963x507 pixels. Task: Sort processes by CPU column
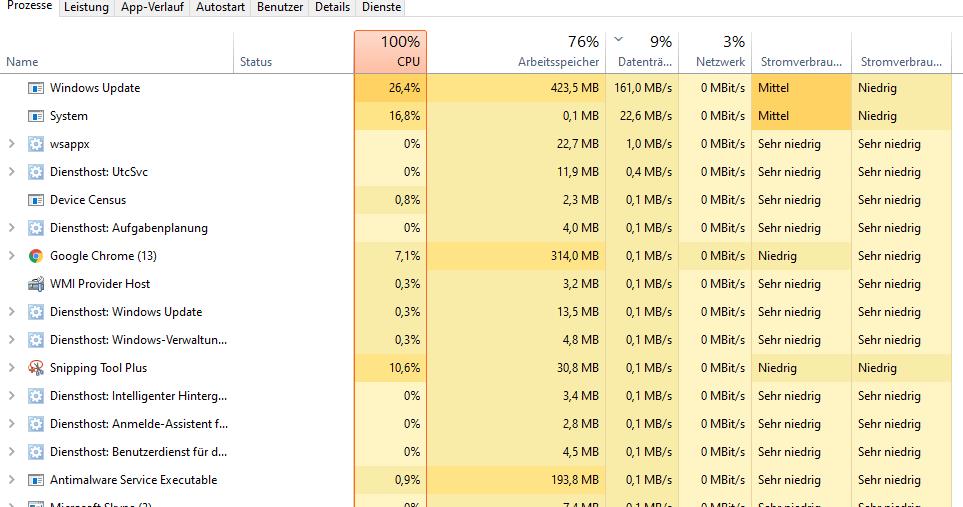tap(391, 52)
